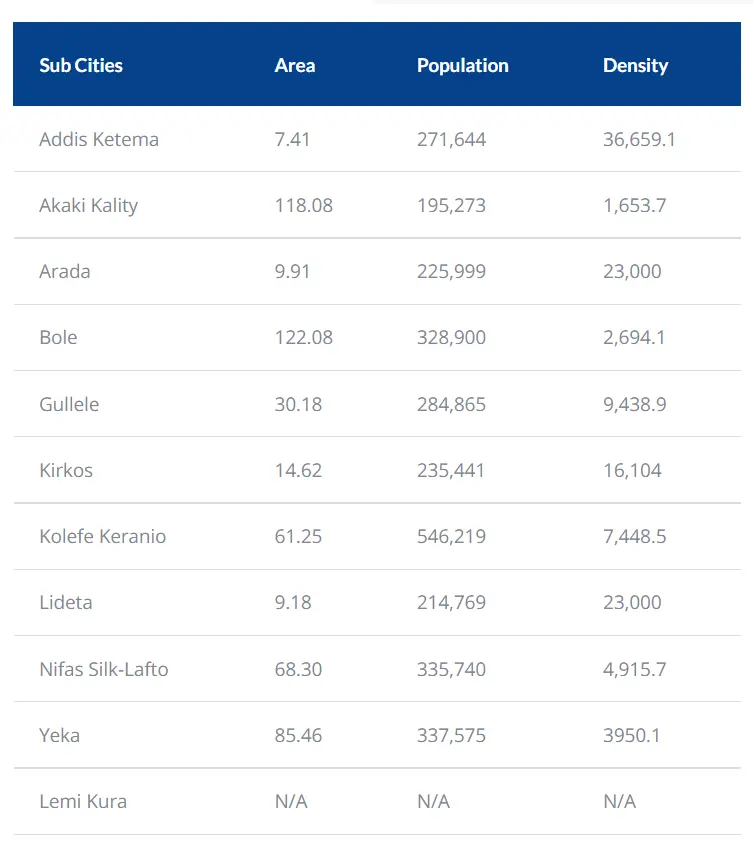Screen dimensions: 753x843
Task: Click the Population column header
Action: tap(462, 66)
